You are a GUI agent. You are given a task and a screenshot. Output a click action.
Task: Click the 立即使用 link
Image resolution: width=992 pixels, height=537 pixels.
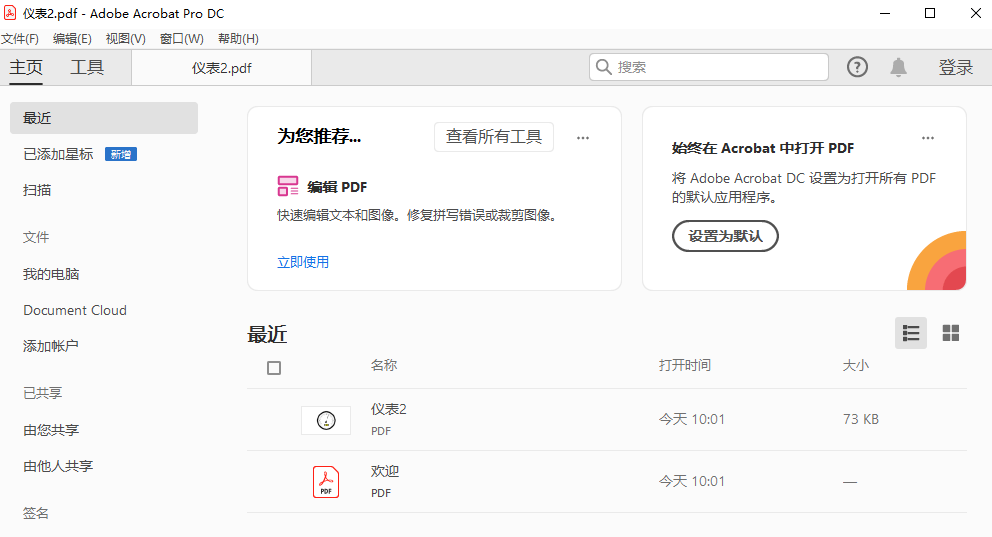pyautogui.click(x=303, y=262)
